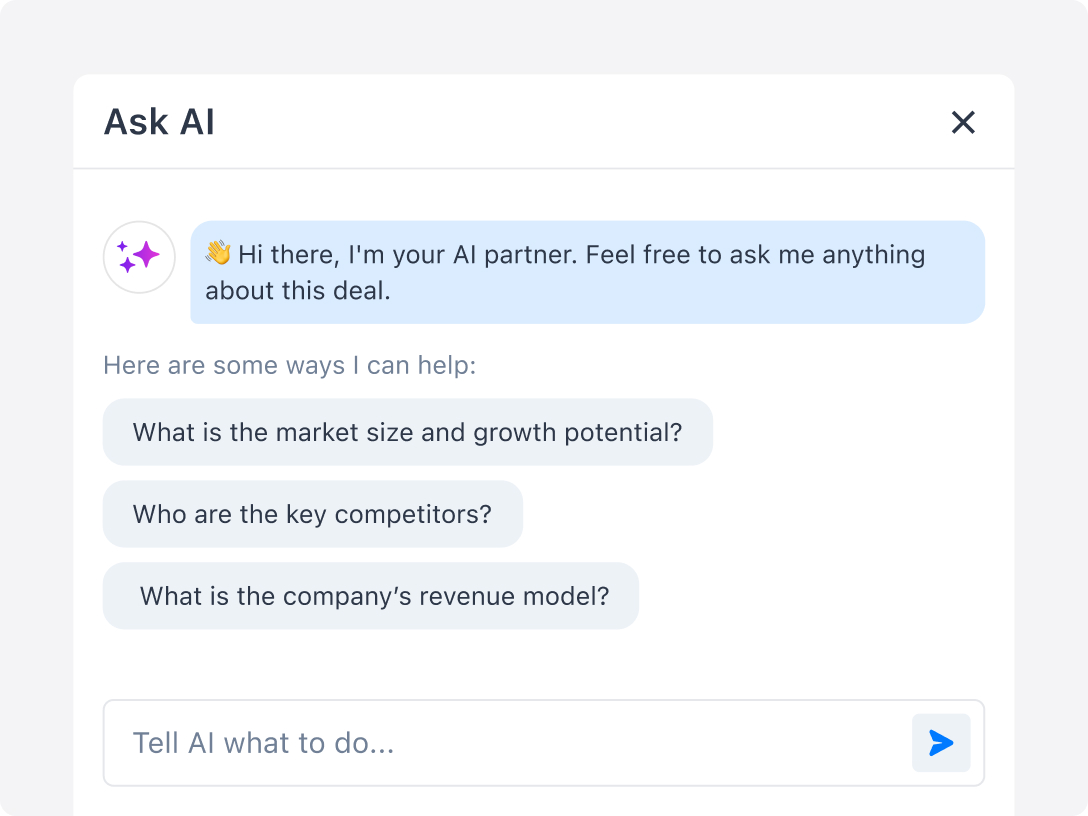Click the revenue model question
Image resolution: width=1088 pixels, height=816 pixels.
(370, 596)
